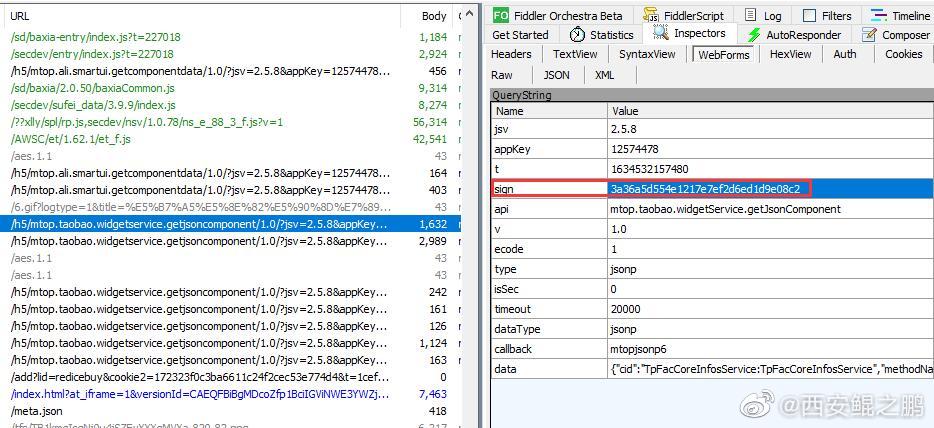
Task: Select the /AWSC/et/1.62.1/et_f.js session
Action: pyautogui.click(x=231, y=139)
